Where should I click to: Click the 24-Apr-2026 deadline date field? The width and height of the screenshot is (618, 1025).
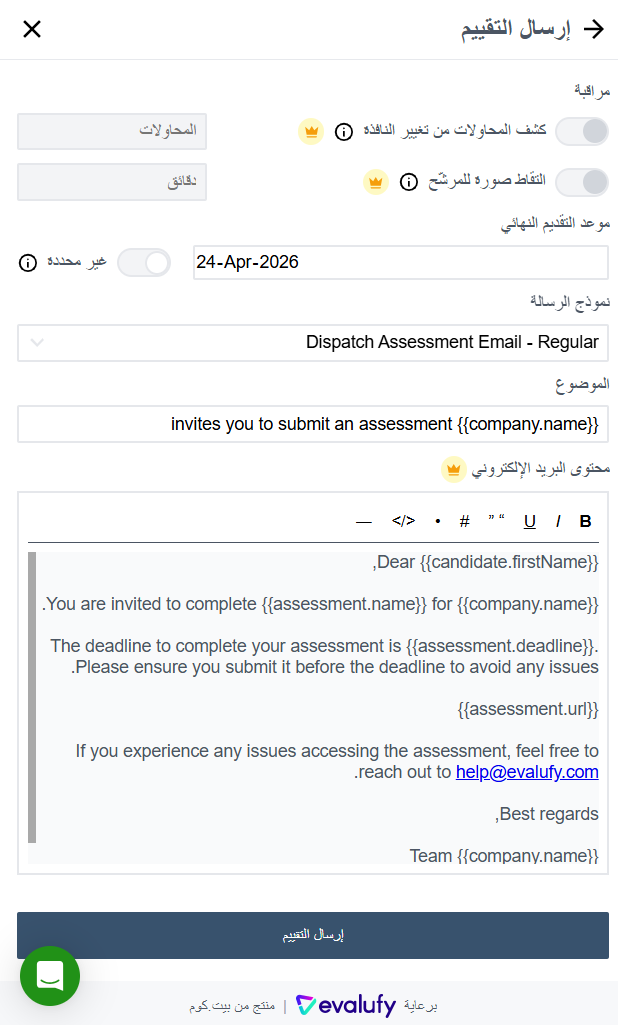coord(400,263)
